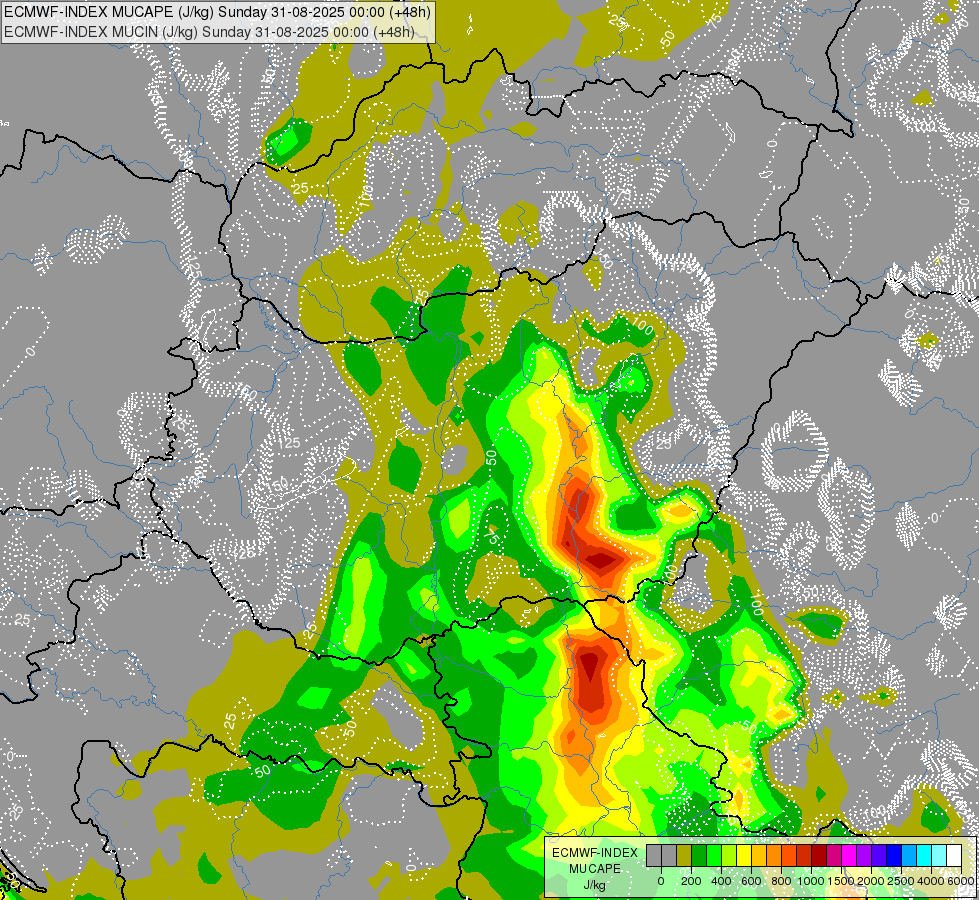Click the '2500' legend scale value
Screen dimensions: 979x900
(x=901, y=881)
